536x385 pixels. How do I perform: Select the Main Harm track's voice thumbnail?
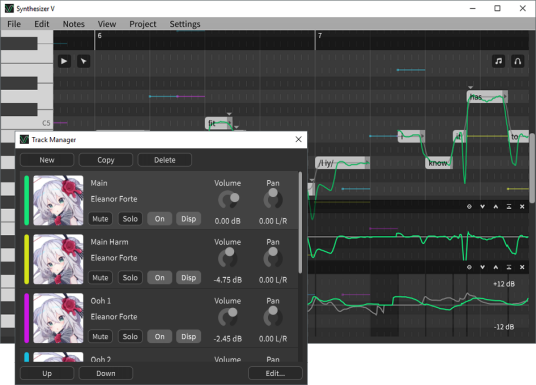[x=58, y=259]
